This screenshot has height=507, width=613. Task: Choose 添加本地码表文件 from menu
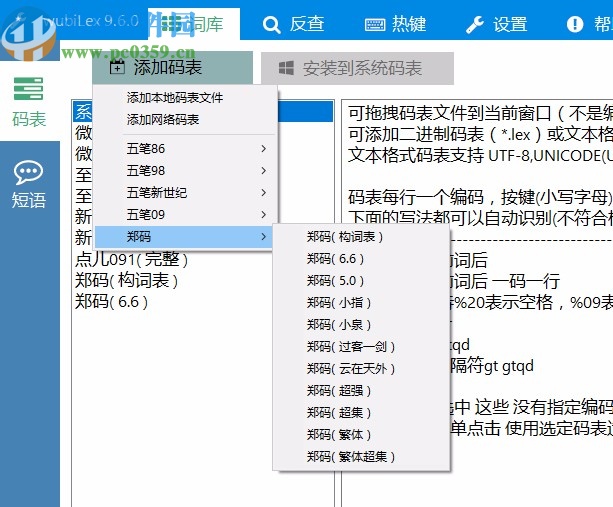pyautogui.click(x=185, y=97)
